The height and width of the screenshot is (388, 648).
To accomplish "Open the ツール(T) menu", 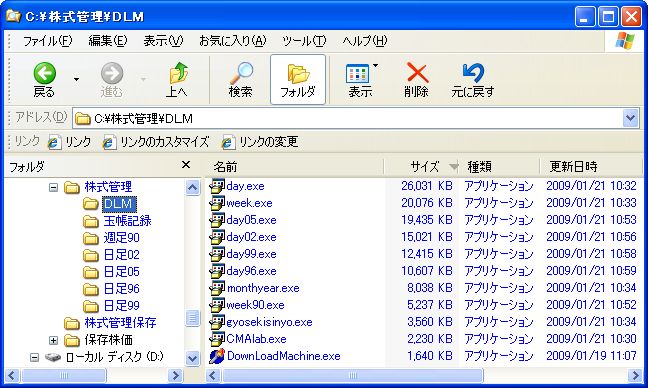I will pos(304,40).
